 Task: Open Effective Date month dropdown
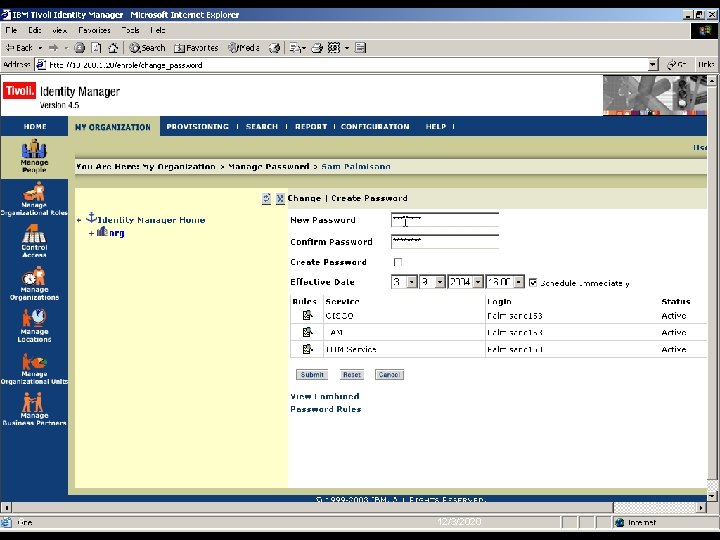pos(412,281)
